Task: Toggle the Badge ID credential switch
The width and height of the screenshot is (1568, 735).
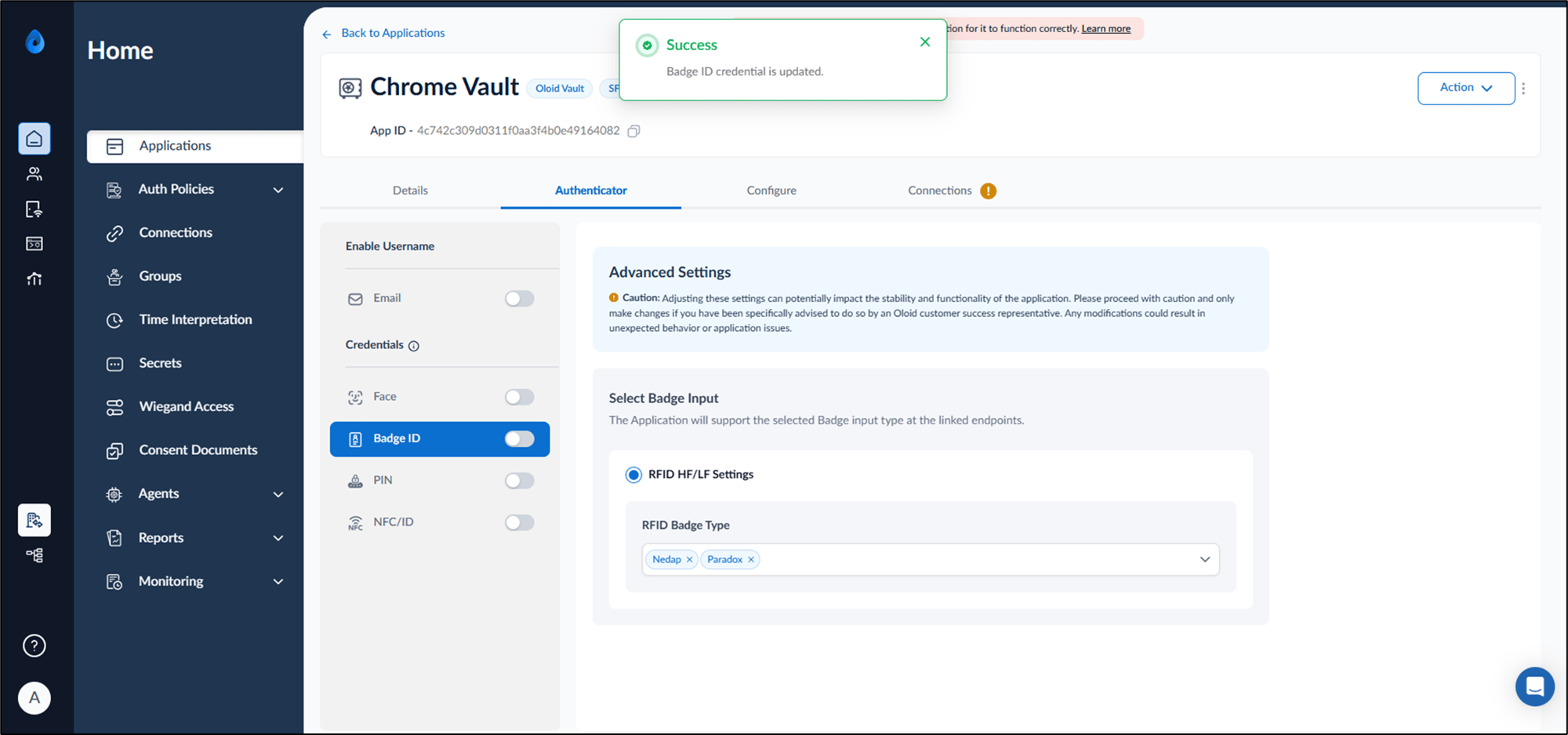Action: coord(519,438)
